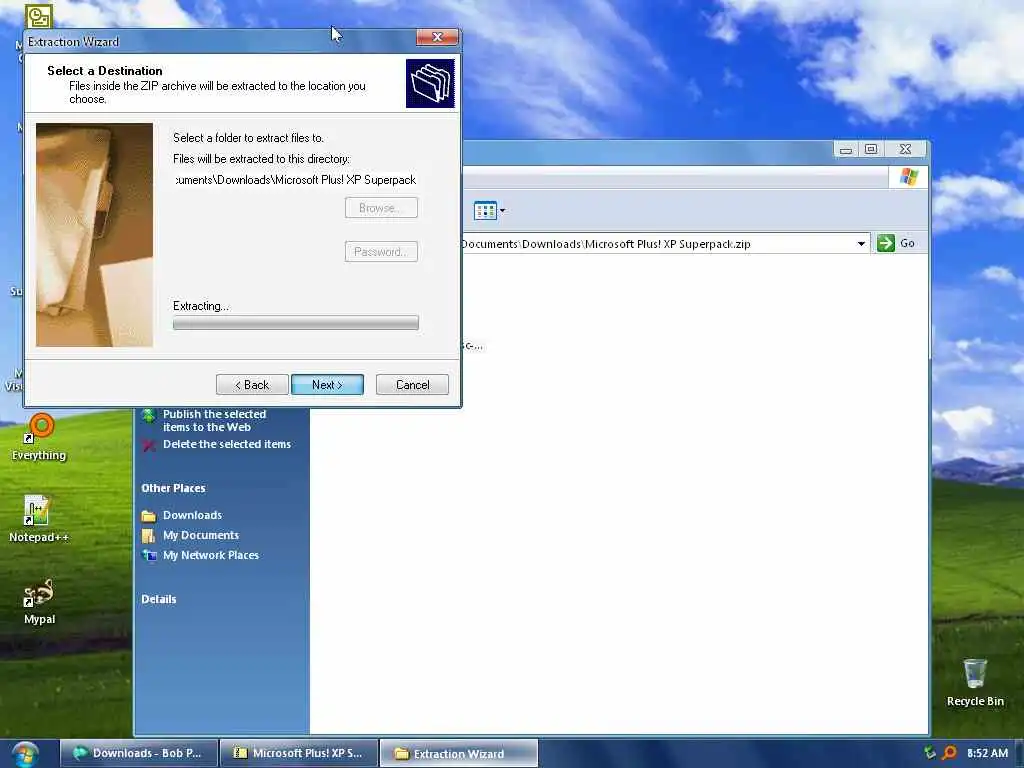The image size is (1024, 768).
Task: Select the Everything desktop icon
Action: (39, 436)
